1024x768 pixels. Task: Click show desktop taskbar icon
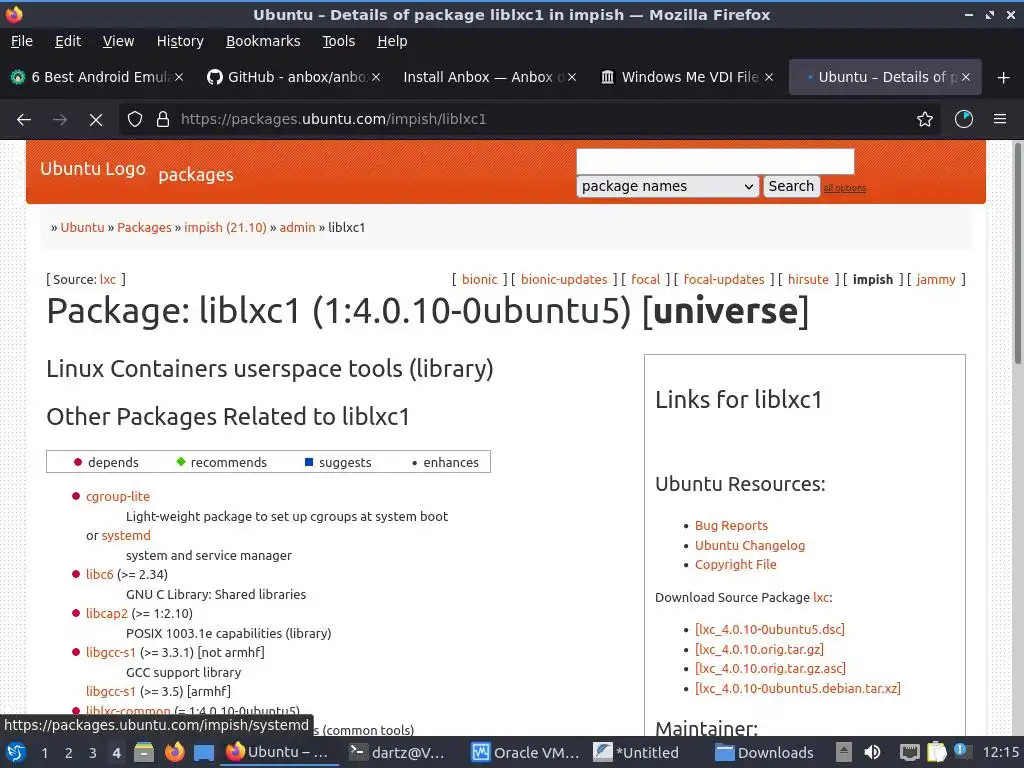pyautogui.click(x=204, y=753)
